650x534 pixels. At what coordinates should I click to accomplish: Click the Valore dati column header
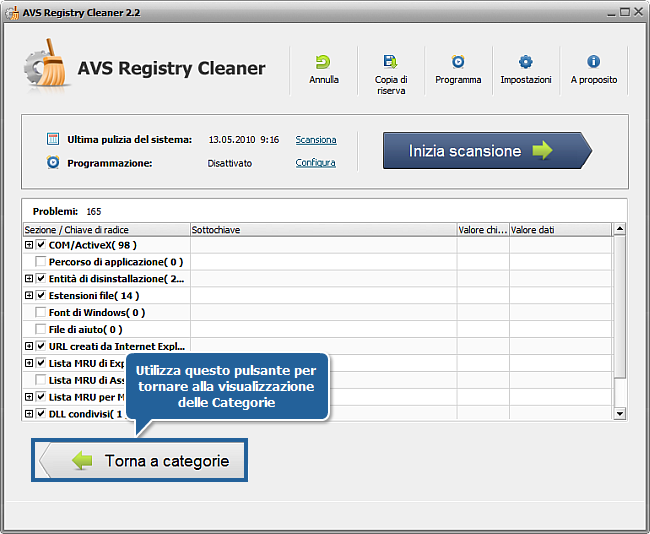pos(560,230)
